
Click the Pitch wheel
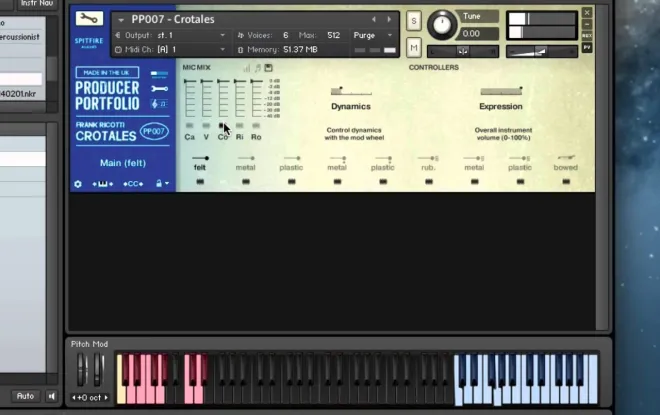[x=82, y=370]
